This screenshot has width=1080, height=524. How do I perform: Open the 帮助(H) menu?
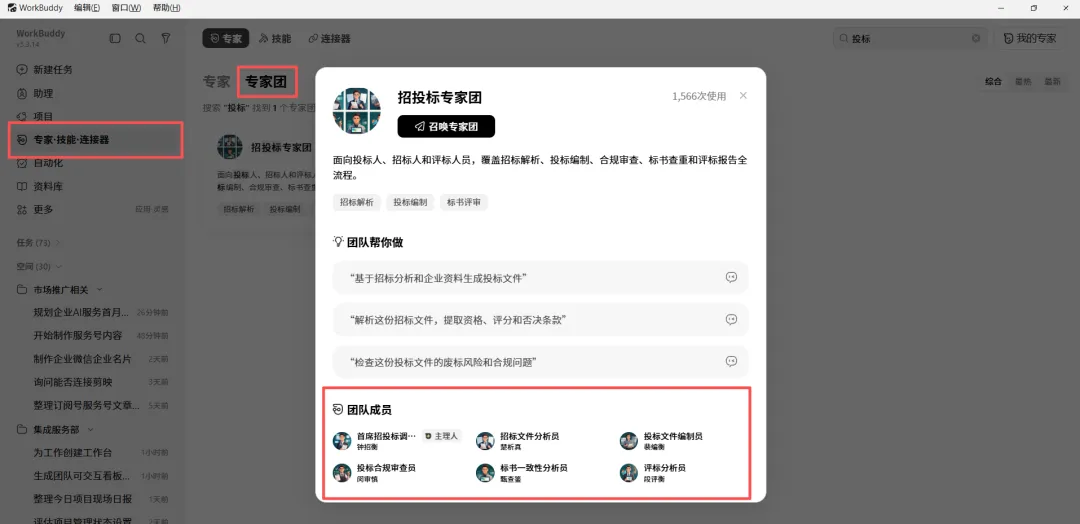(166, 8)
